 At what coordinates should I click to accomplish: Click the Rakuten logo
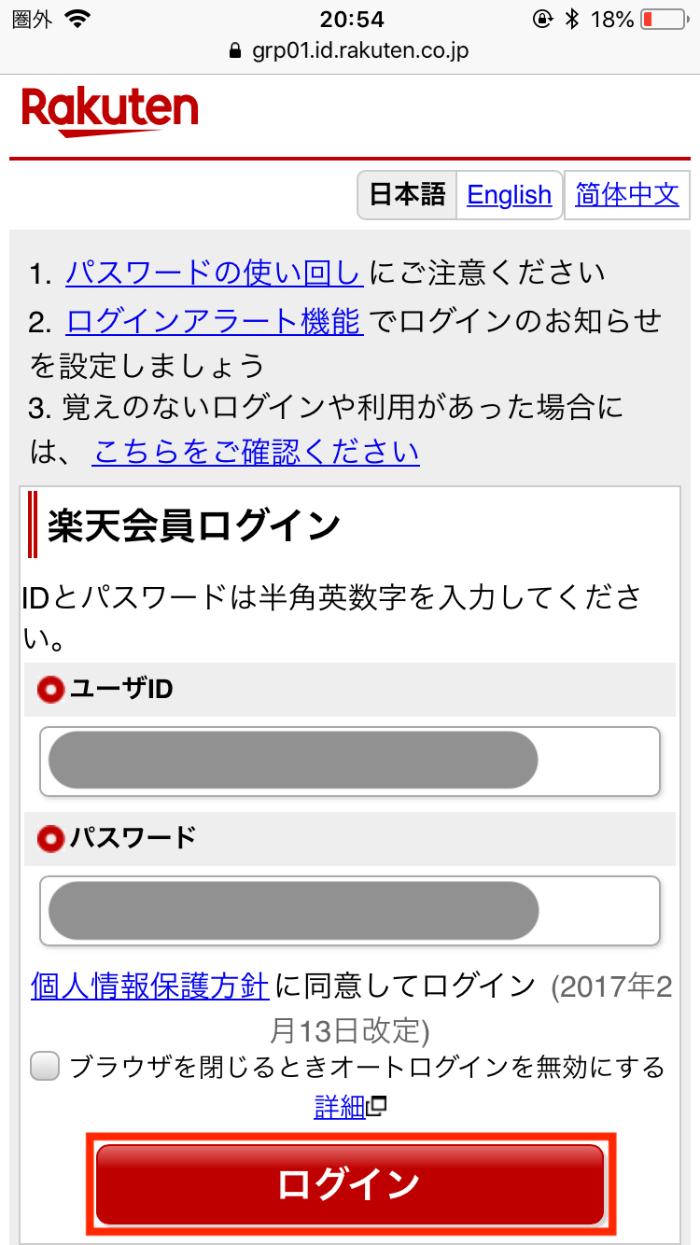coord(109,110)
